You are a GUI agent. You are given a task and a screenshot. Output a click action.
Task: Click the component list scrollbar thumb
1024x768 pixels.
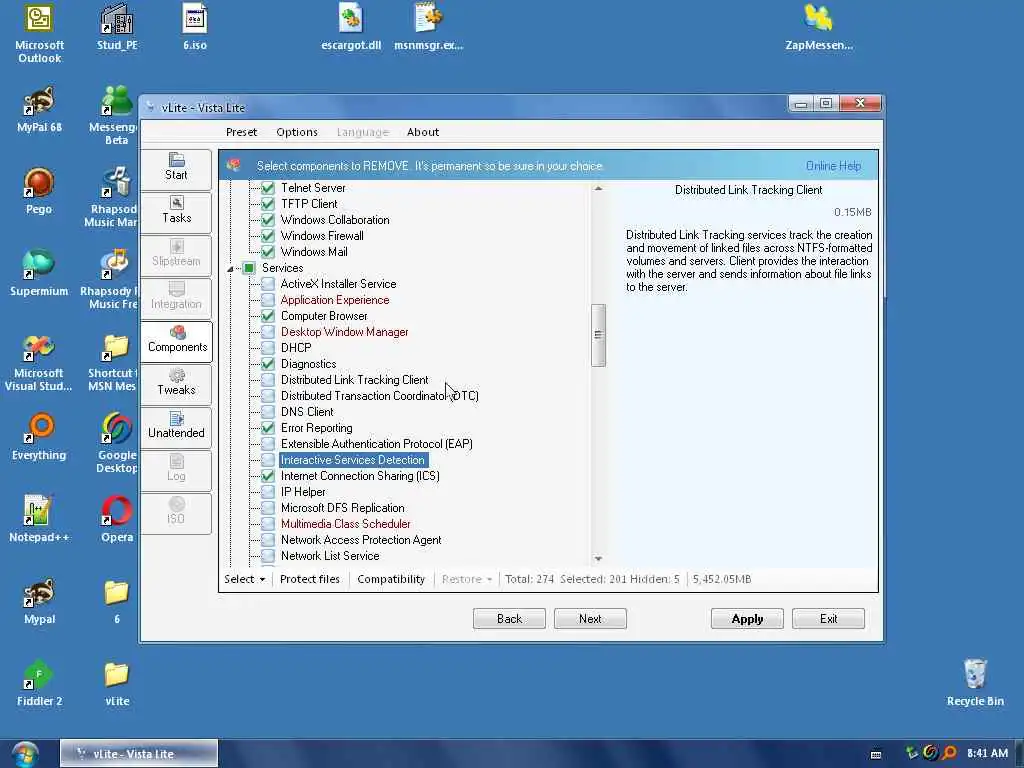click(598, 336)
